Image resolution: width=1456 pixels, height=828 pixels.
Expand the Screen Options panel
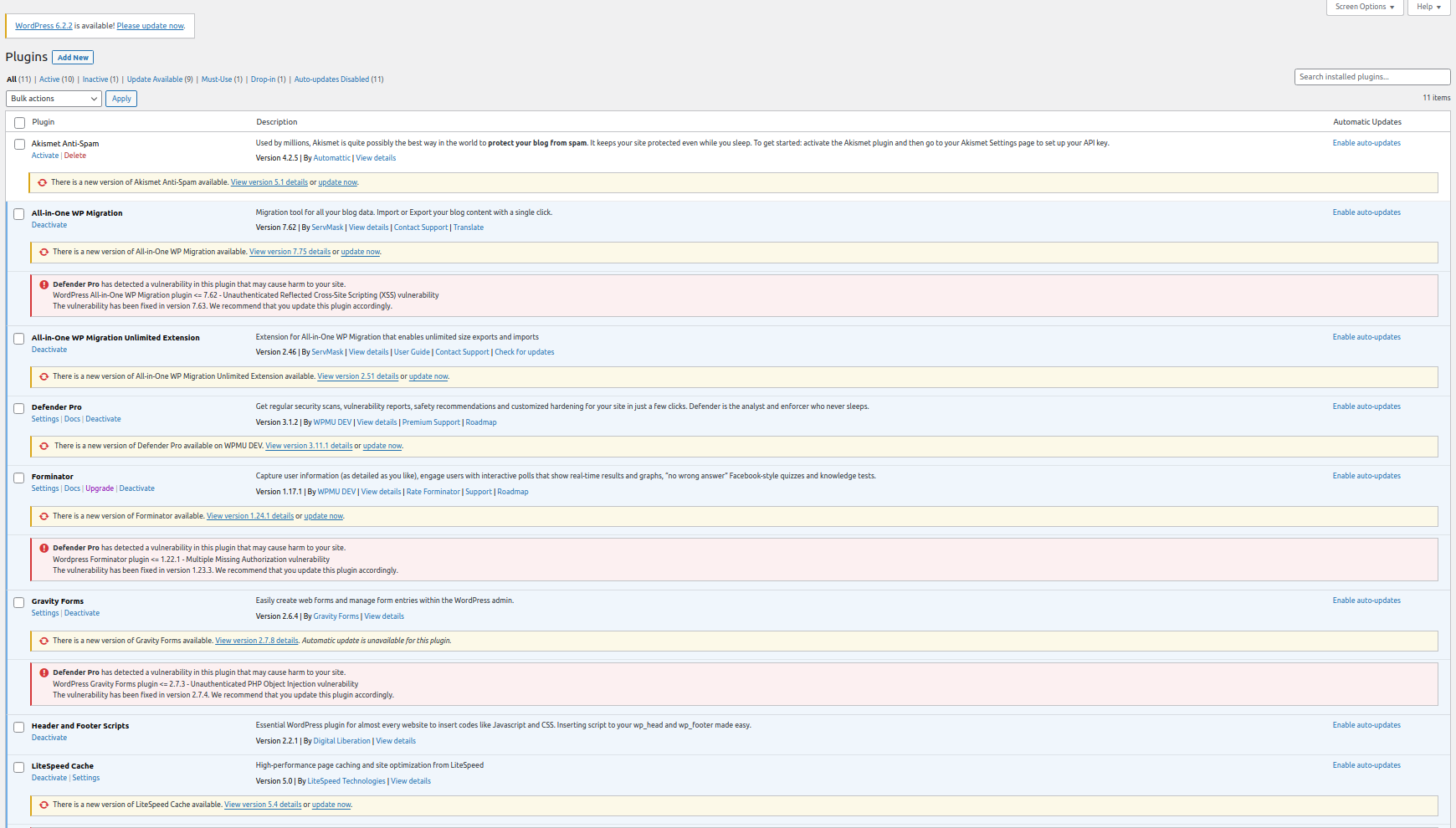pyautogui.click(x=1364, y=7)
